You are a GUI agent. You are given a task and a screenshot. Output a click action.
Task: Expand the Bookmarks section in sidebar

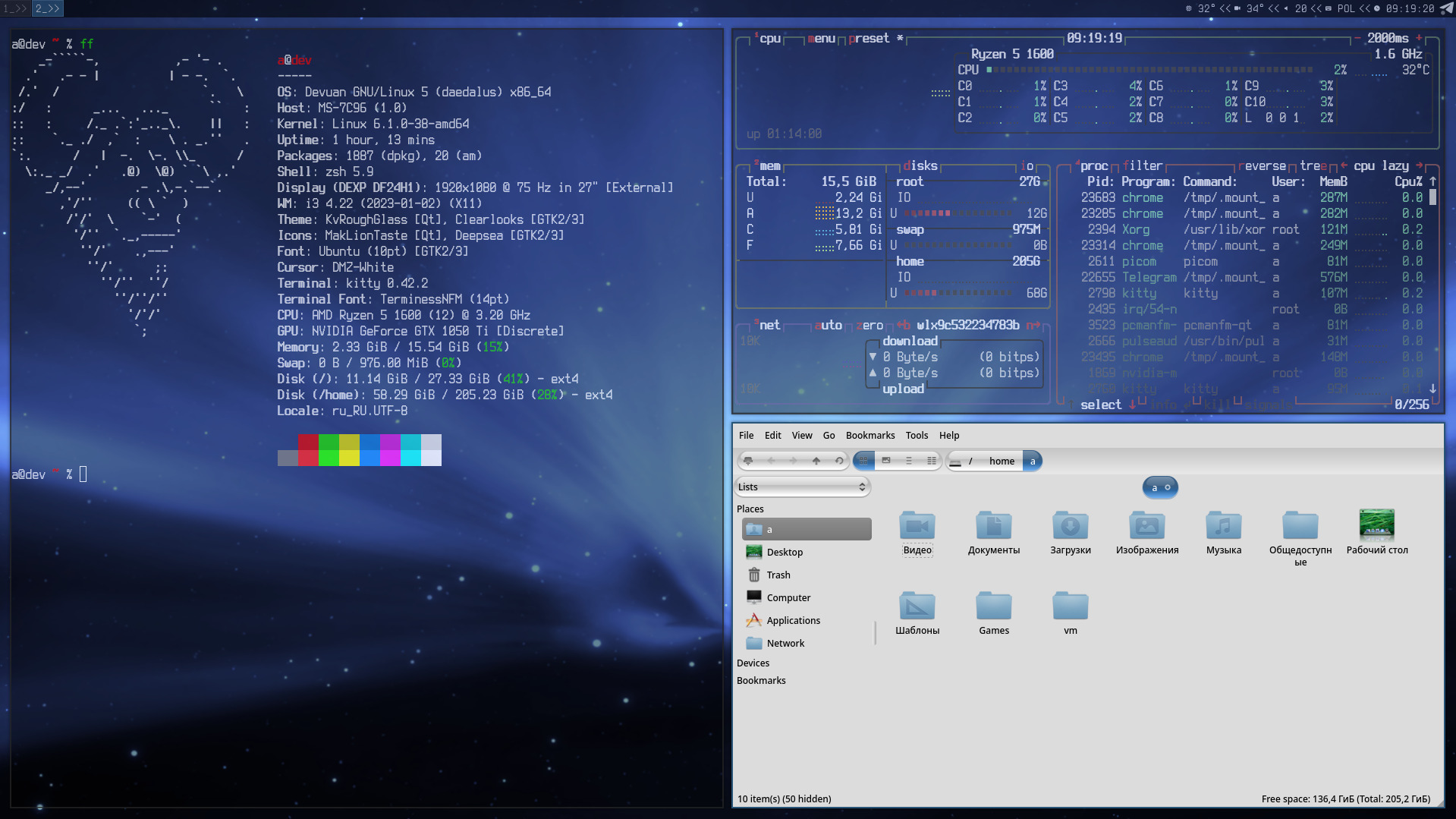coord(761,681)
